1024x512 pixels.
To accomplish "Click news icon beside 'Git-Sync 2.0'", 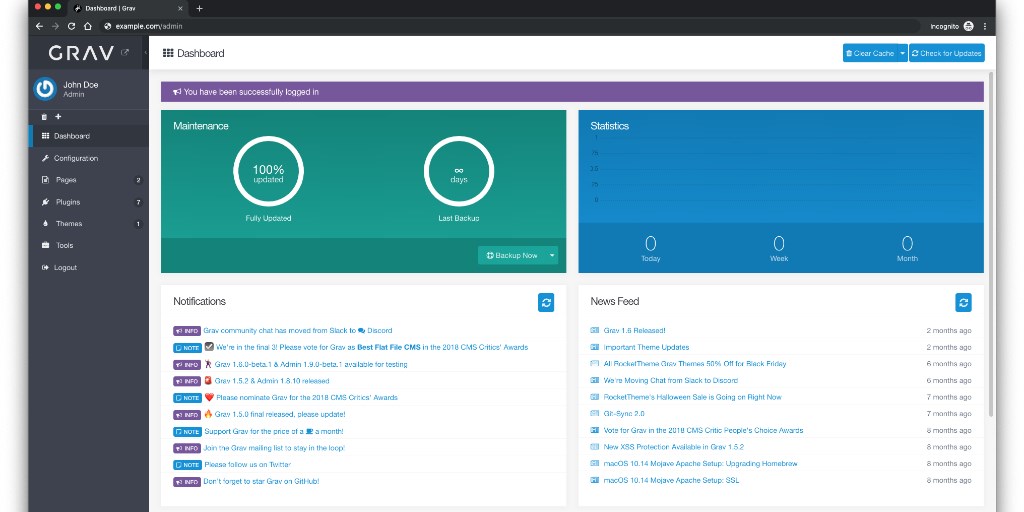I will (594, 413).
